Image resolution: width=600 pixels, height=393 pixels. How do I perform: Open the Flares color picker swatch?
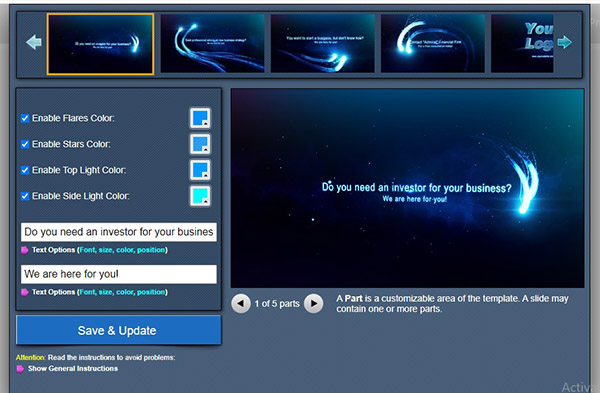(200, 118)
